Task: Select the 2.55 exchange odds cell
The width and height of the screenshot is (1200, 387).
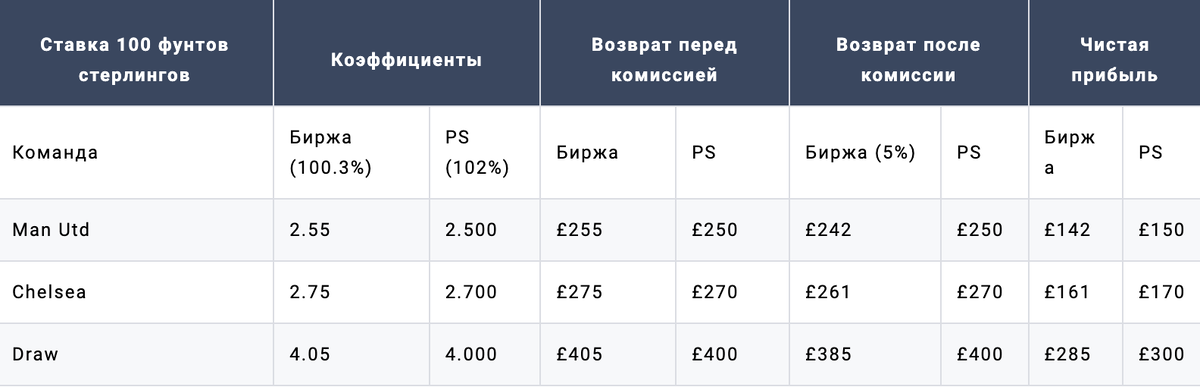Action: [x=309, y=230]
